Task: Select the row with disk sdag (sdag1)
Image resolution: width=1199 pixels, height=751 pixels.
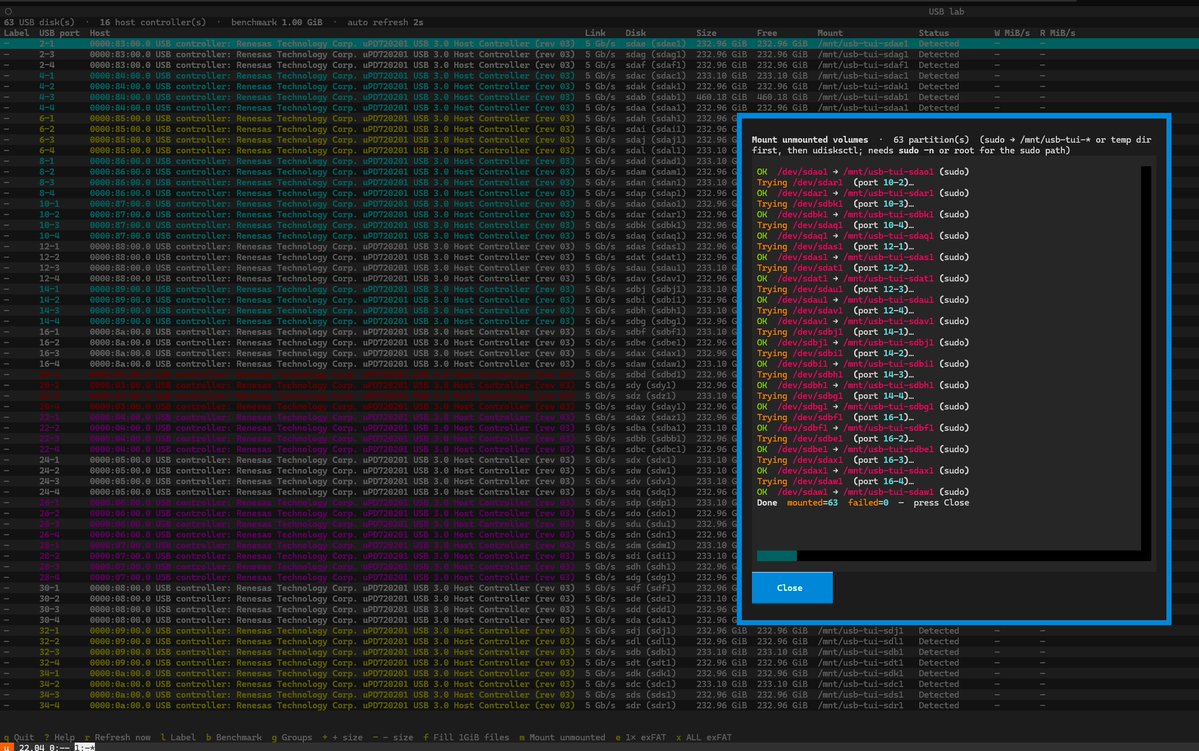Action: point(600,54)
